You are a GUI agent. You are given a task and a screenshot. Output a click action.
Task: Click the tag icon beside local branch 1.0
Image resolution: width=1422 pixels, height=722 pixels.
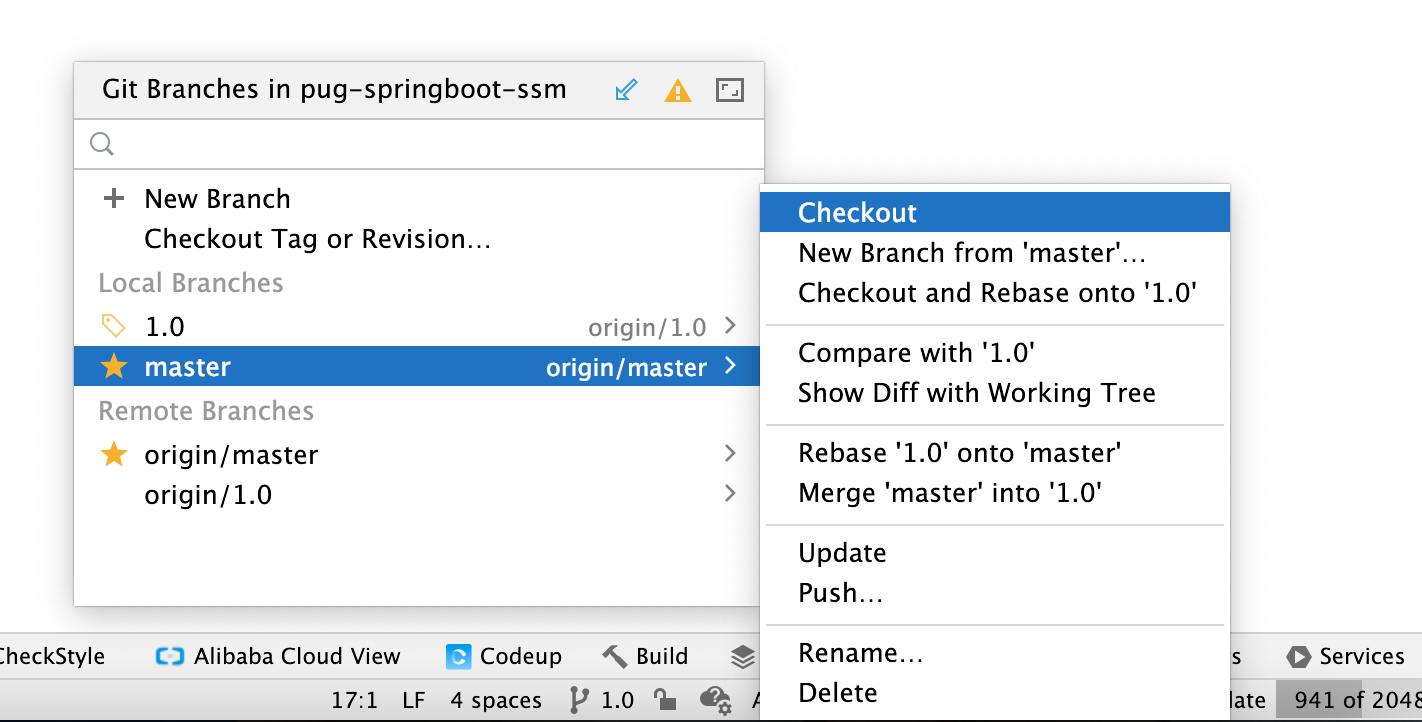(x=114, y=326)
